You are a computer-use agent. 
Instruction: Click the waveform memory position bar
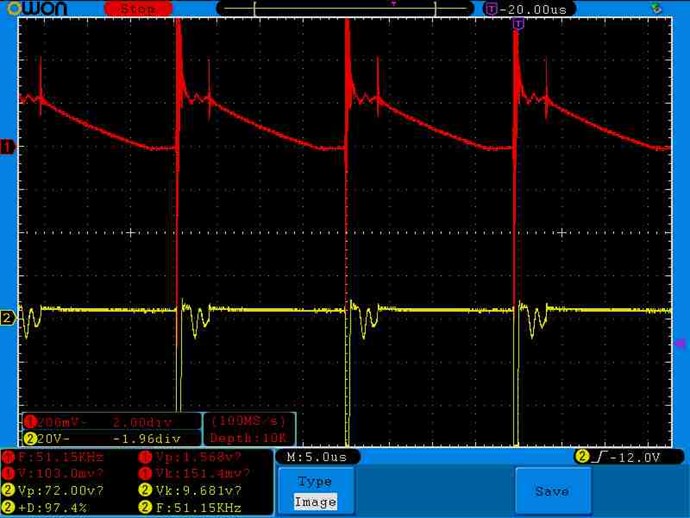[345, 8]
